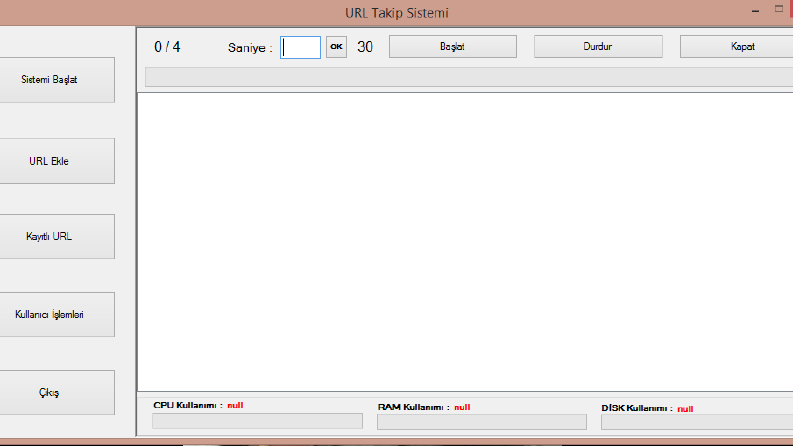Maximize the URL Takip Sistemi window
The image size is (793, 446).
pyautogui.click(x=779, y=9)
